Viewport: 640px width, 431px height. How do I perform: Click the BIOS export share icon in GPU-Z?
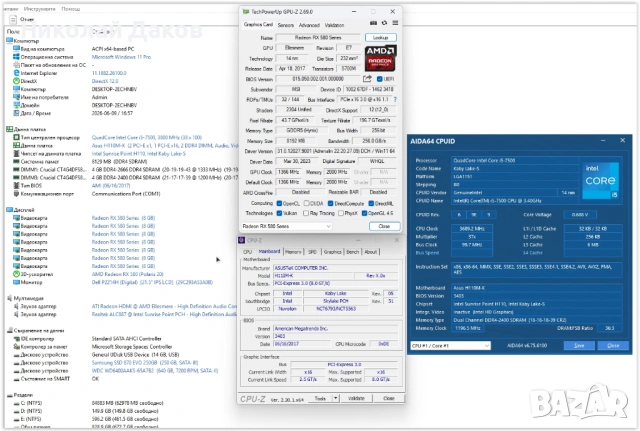[x=367, y=79]
